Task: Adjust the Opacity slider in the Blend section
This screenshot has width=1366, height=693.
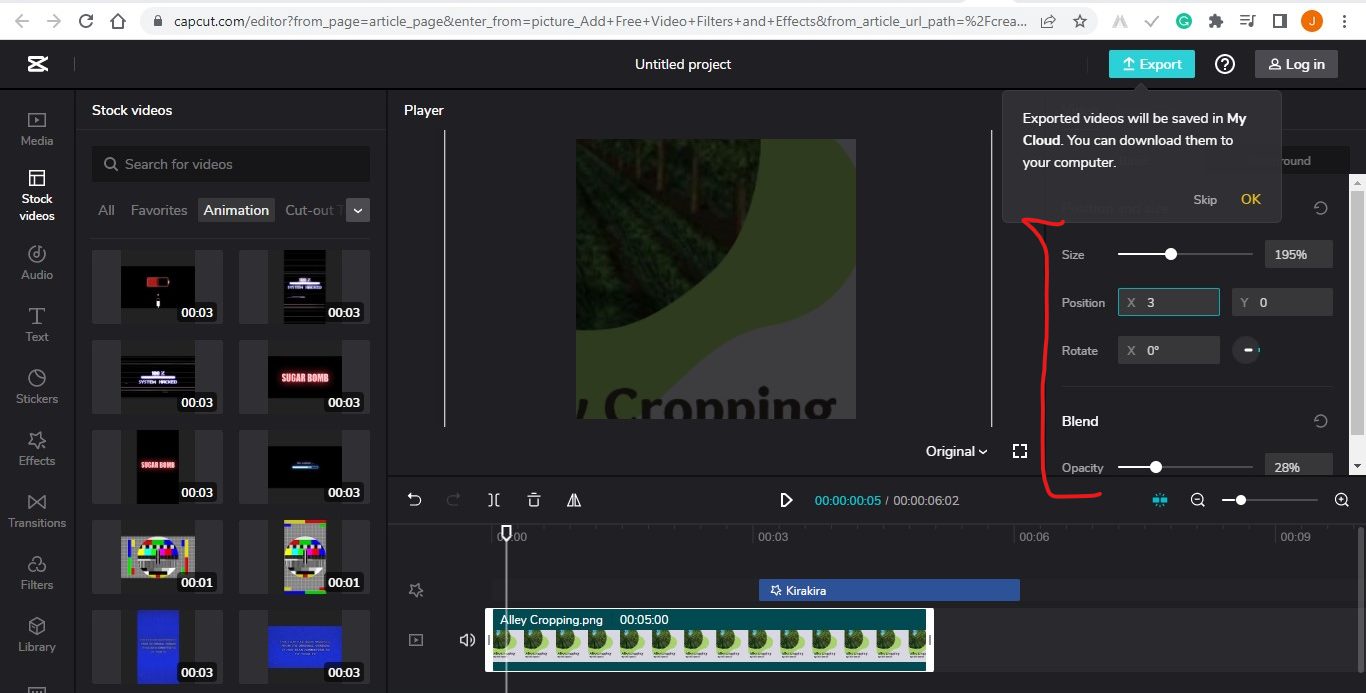Action: [1156, 467]
